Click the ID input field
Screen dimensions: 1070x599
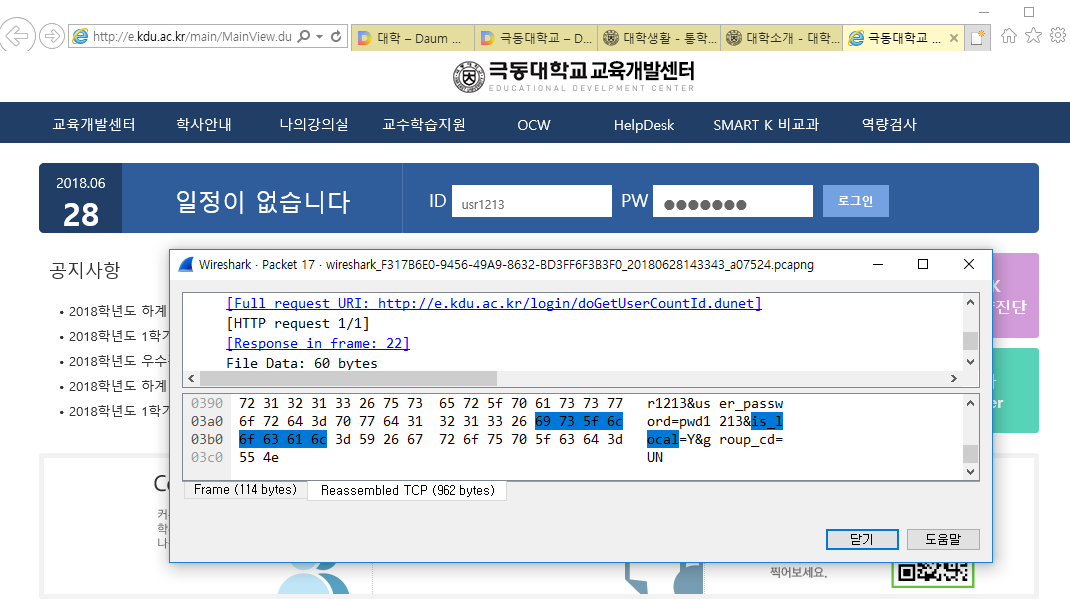pyautogui.click(x=532, y=201)
